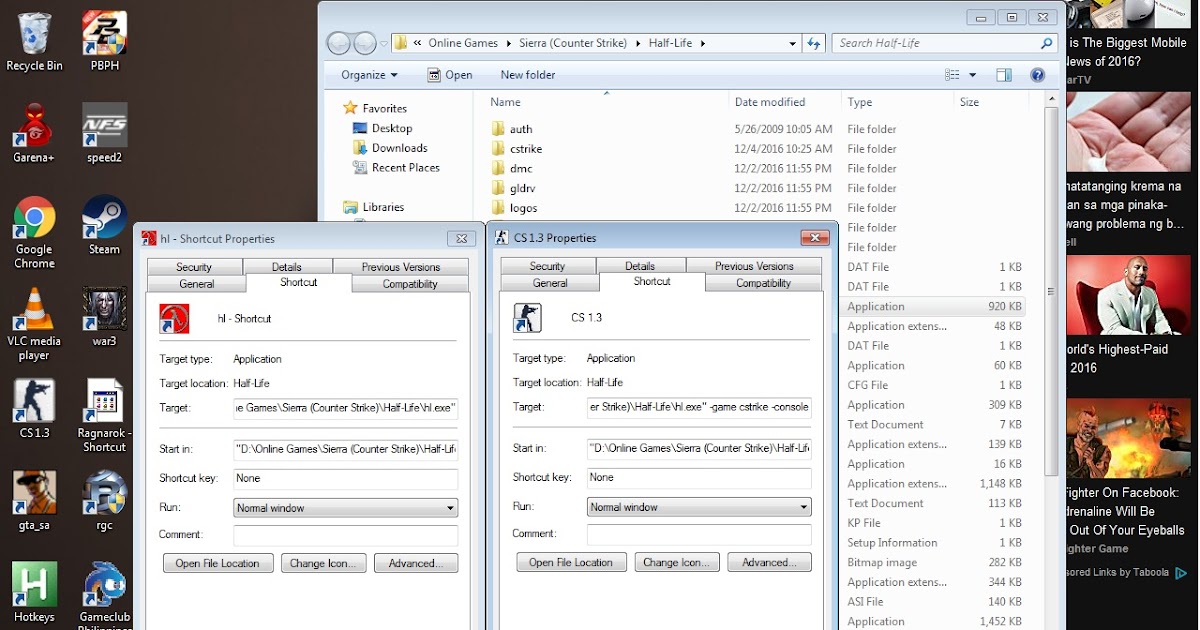Viewport: 1200px width, 630px height.
Task: Open Details tab in hl Shortcut Properties
Action: 287,267
